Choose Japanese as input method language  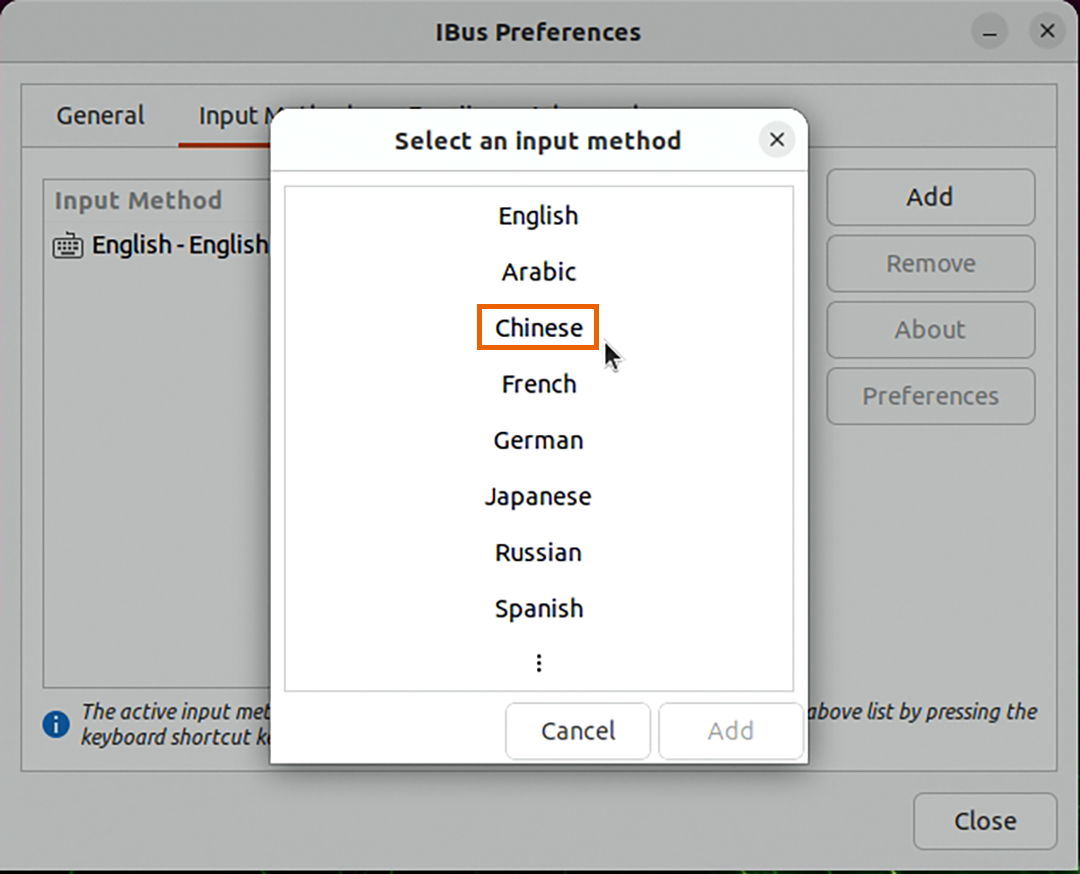(x=538, y=496)
